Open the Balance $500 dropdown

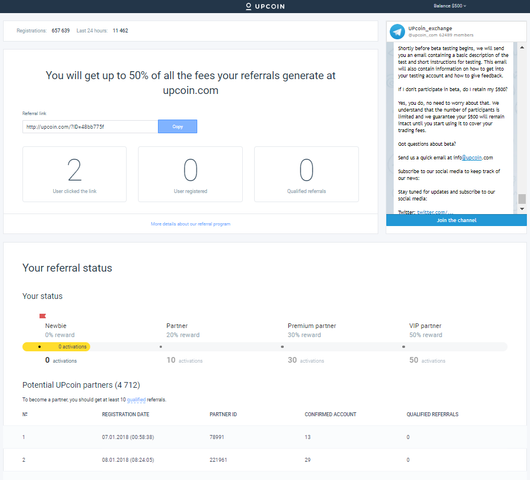450,6
